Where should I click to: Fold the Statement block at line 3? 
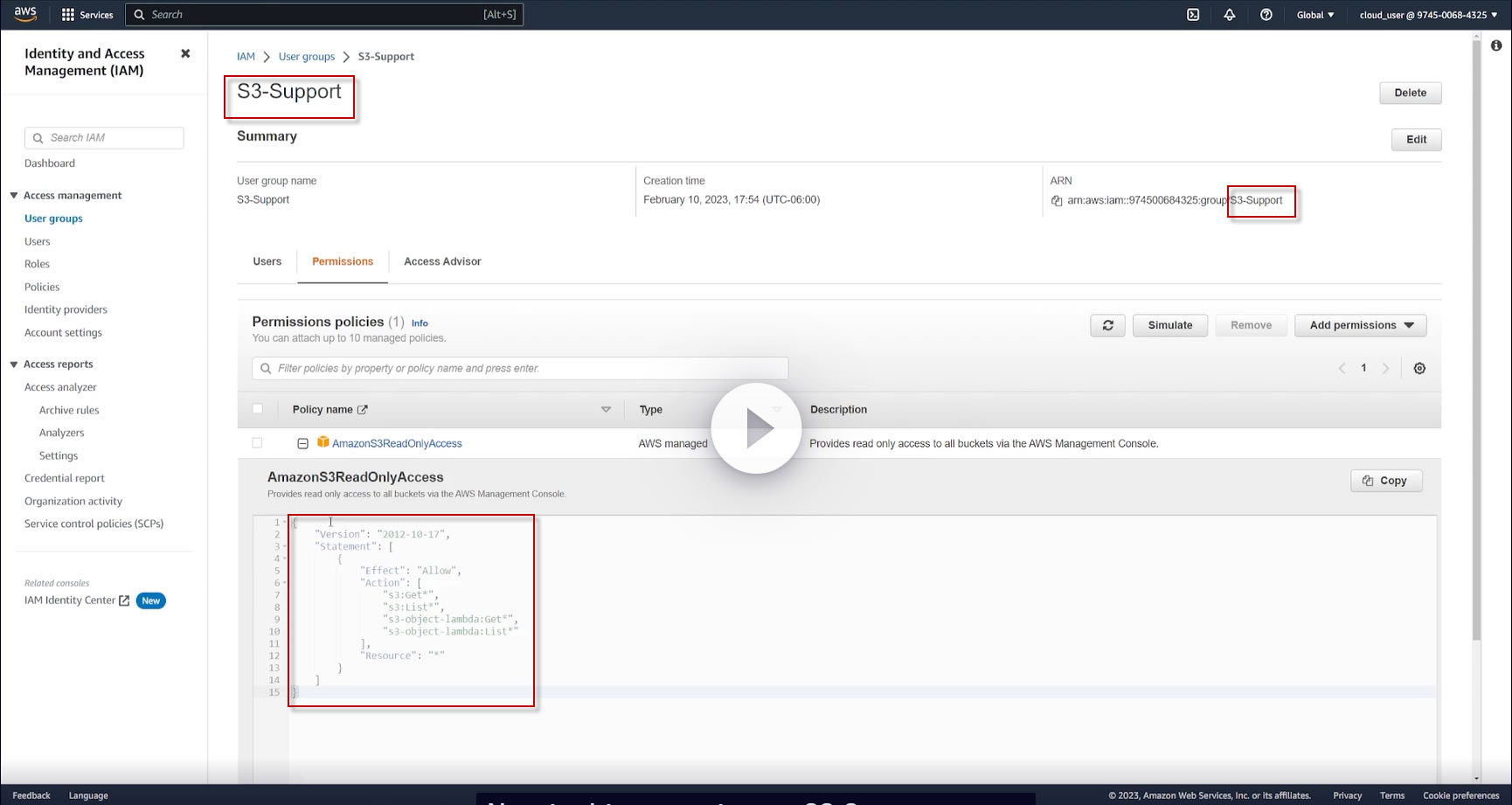[286, 547]
